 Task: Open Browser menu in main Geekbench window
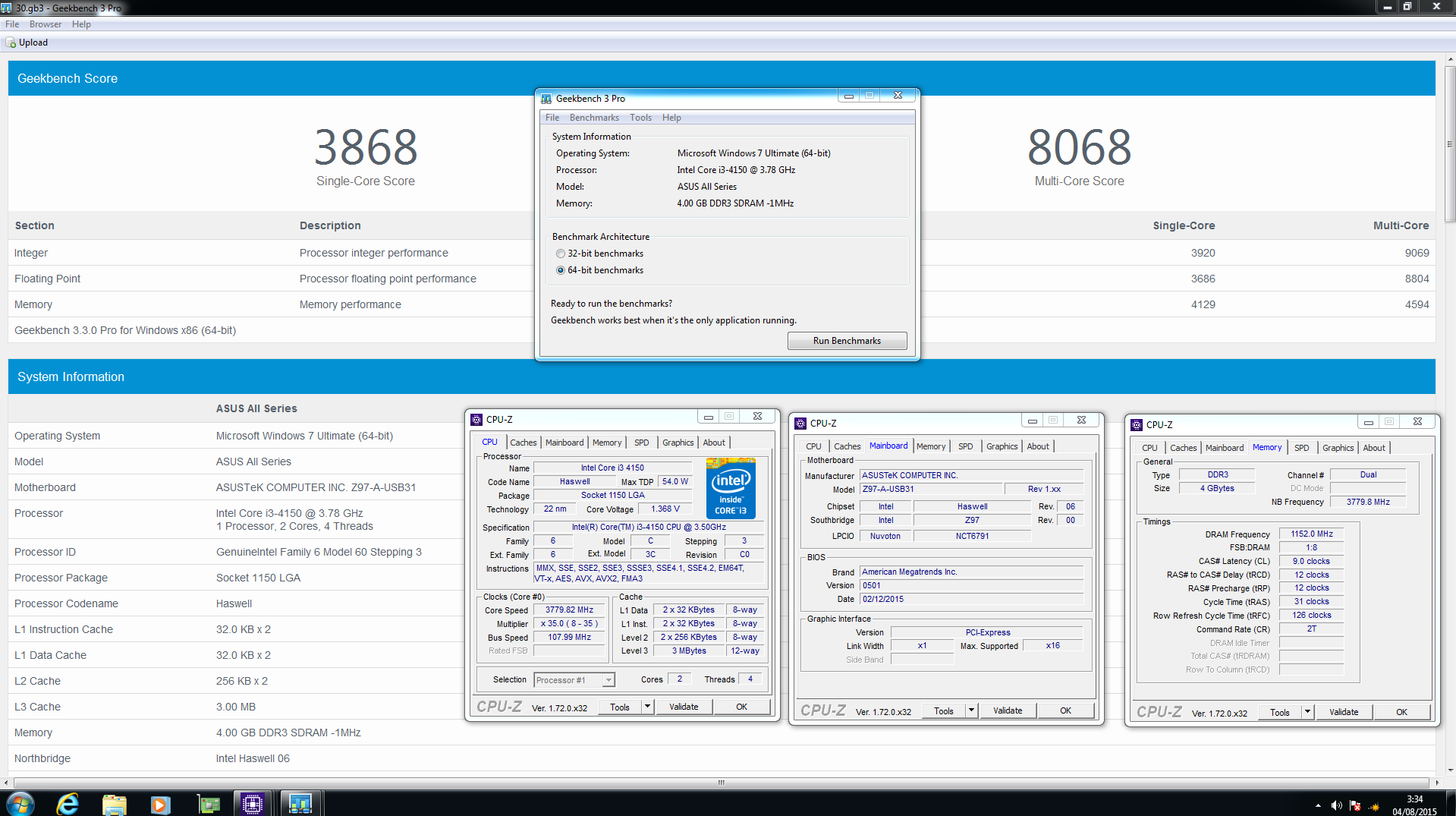[46, 24]
